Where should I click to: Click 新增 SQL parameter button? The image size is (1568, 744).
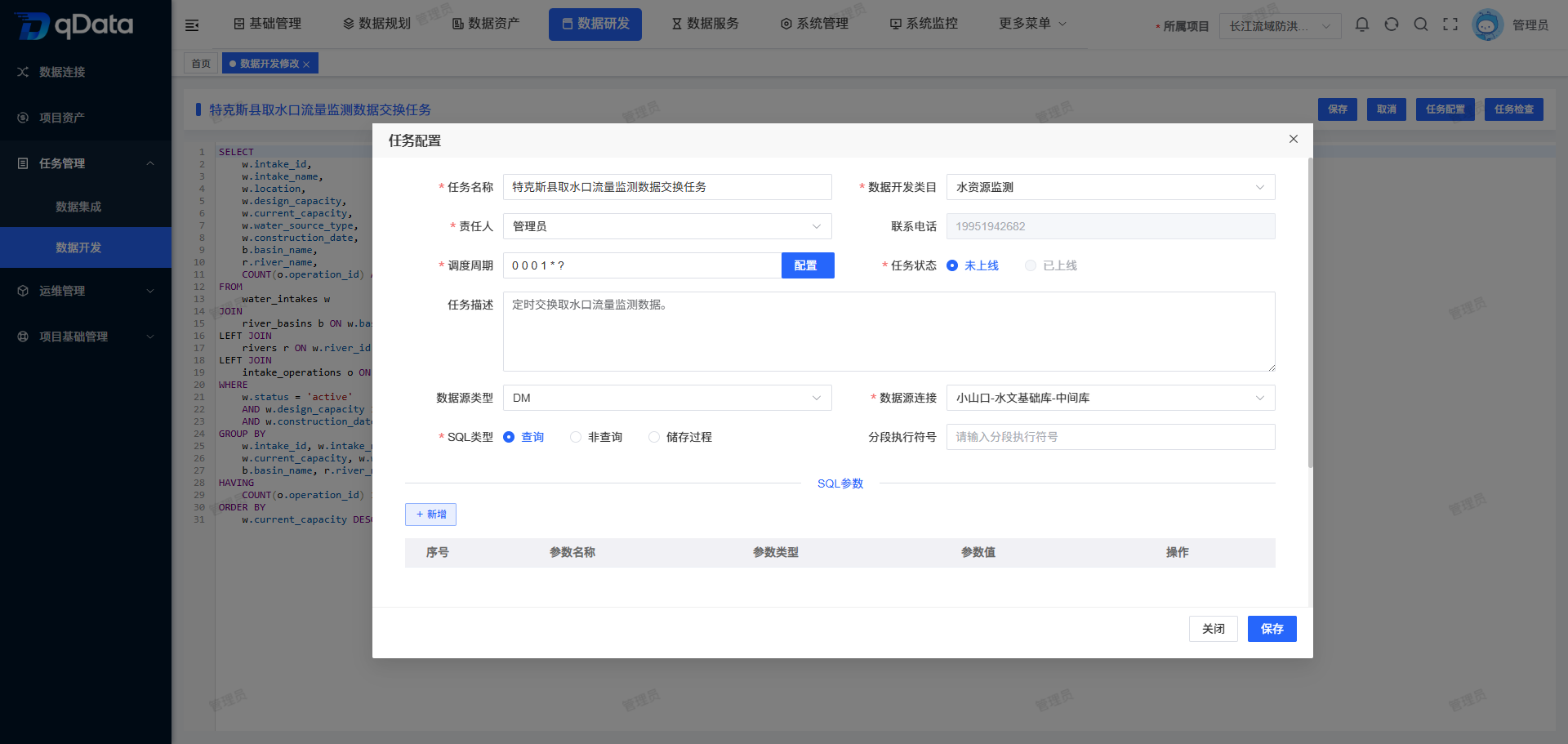coord(430,515)
